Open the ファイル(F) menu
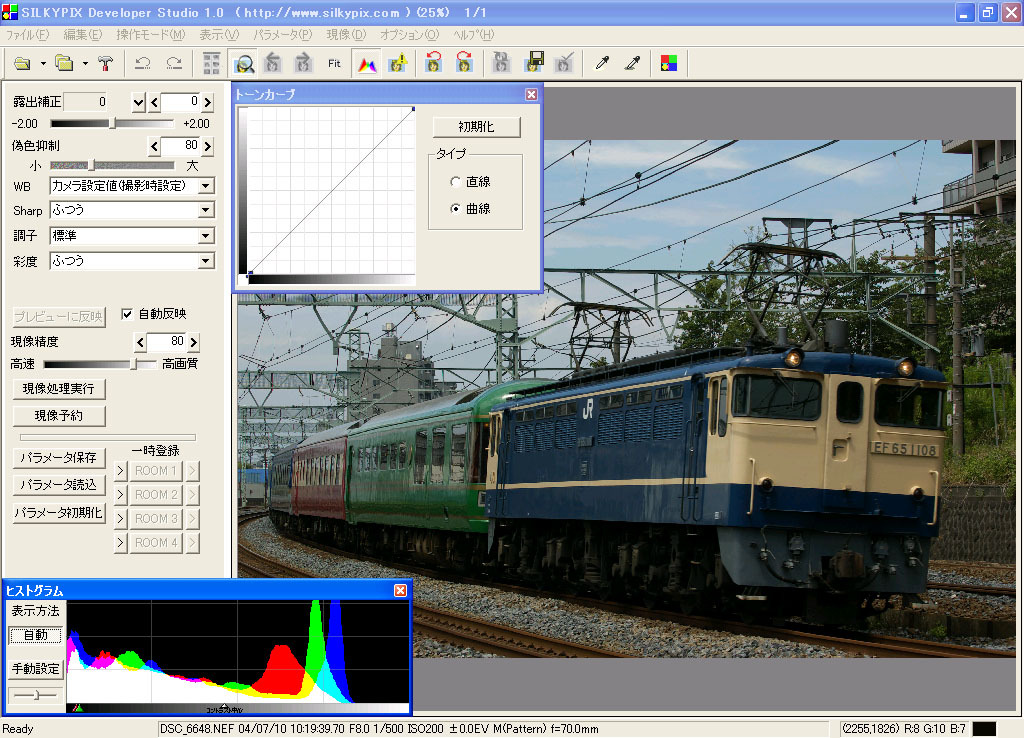The image size is (1024, 738). [x=27, y=35]
